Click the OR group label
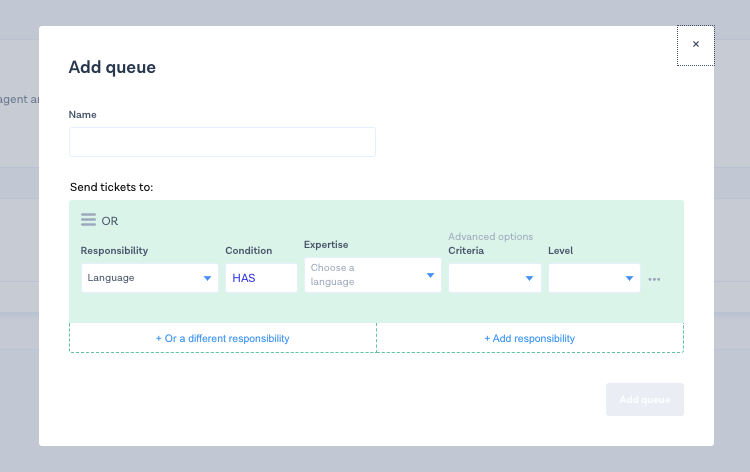Screen dimensions: 750x472 tap(110, 221)
